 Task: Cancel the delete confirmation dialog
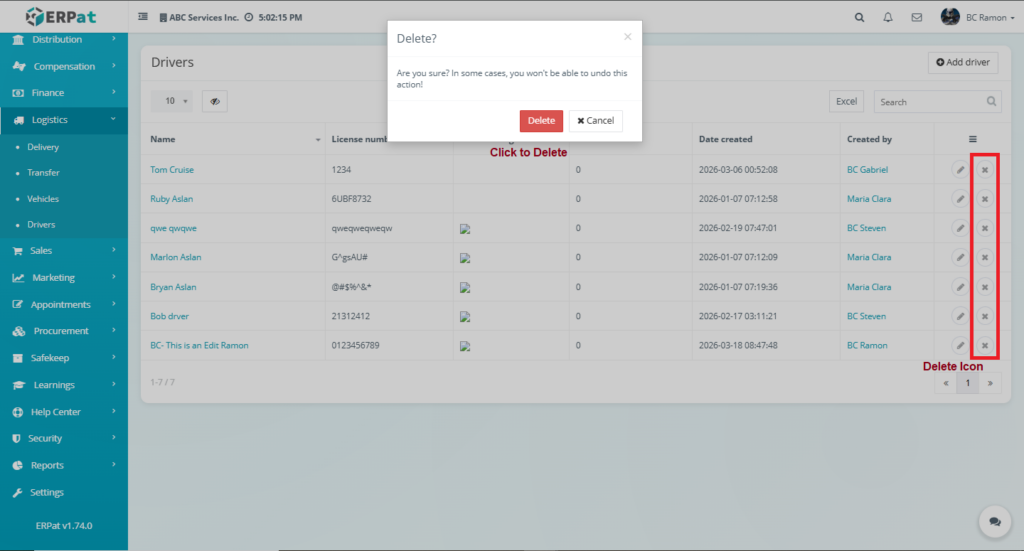(x=596, y=121)
